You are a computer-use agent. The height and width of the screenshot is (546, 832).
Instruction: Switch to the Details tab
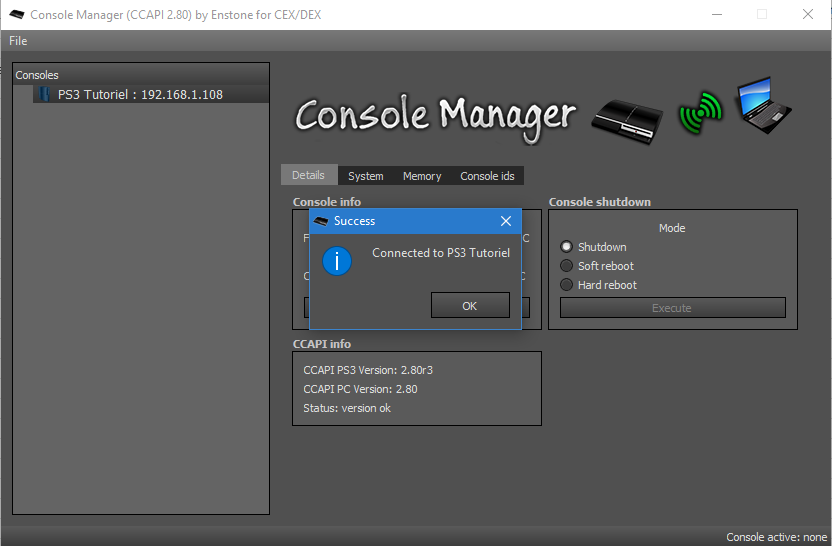point(308,175)
